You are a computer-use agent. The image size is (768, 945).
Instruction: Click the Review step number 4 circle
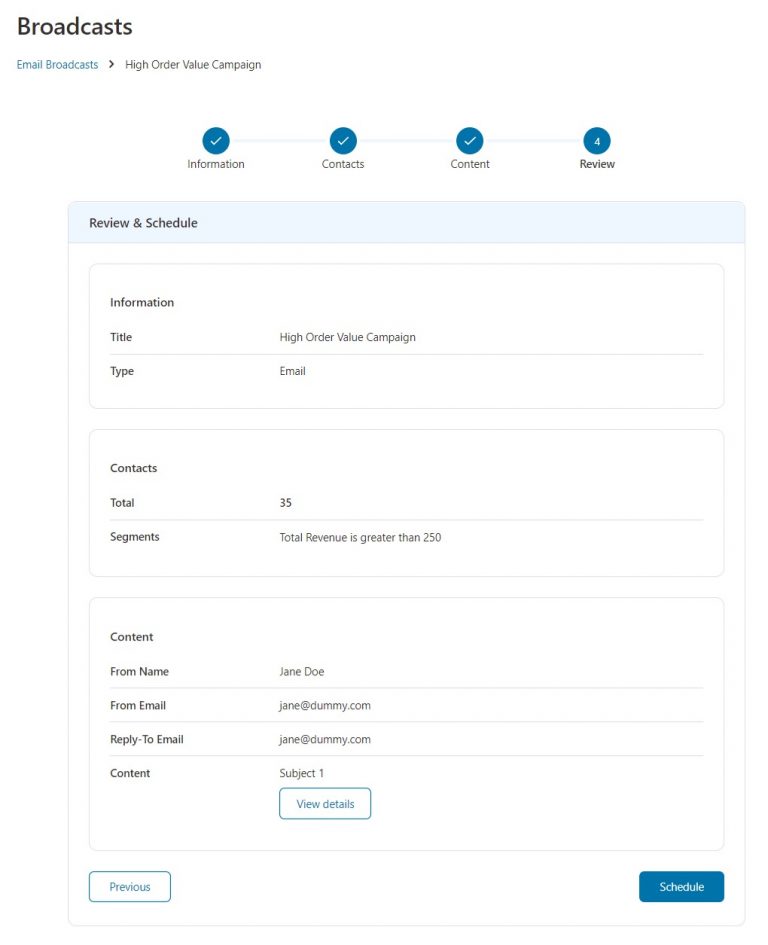pyautogui.click(x=597, y=141)
